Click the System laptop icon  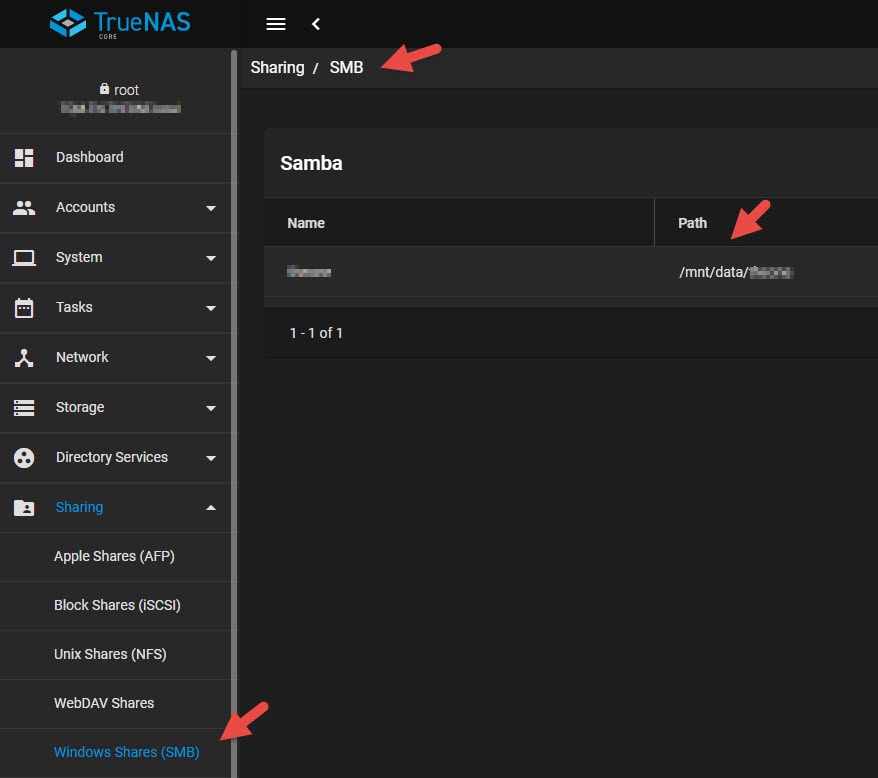point(24,258)
